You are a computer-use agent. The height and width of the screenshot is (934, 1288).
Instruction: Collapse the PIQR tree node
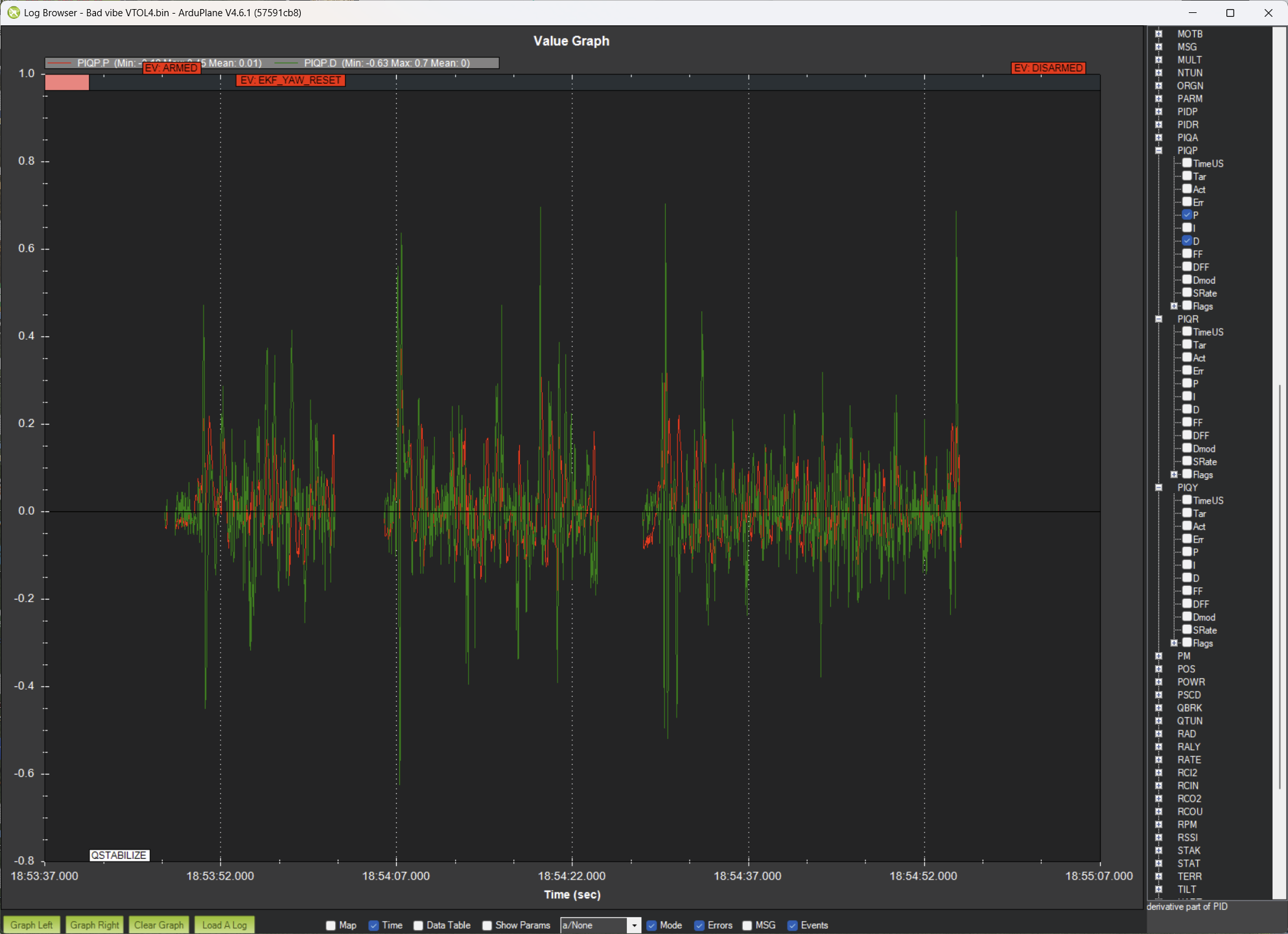point(1159,319)
